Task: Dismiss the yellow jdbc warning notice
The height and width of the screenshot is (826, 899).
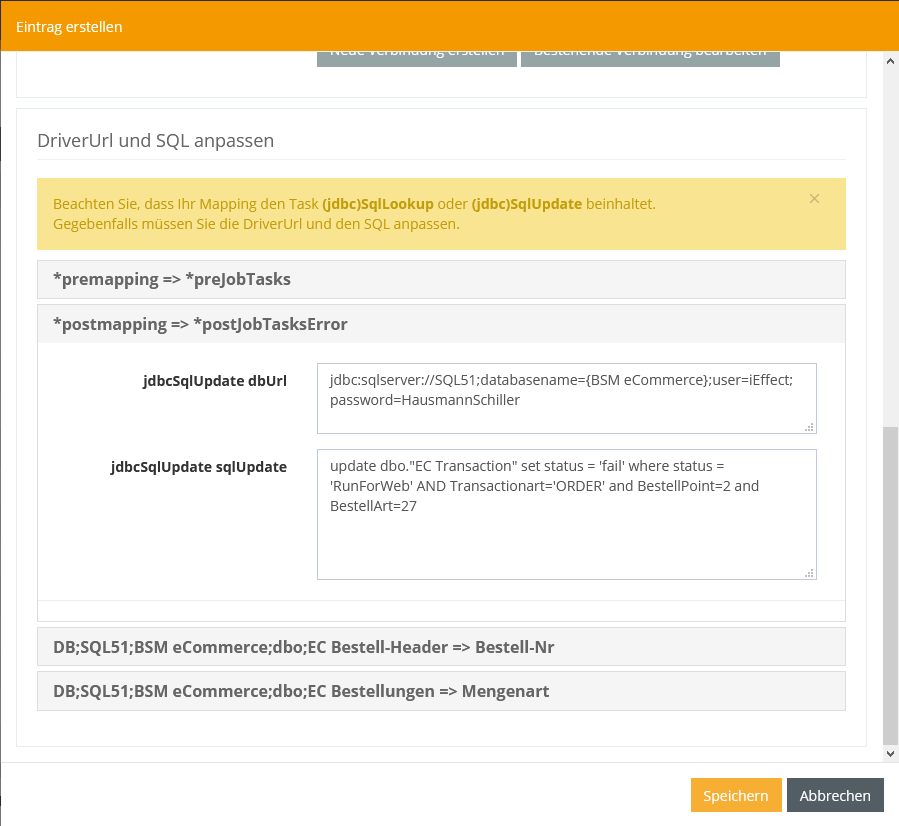Action: 814,199
